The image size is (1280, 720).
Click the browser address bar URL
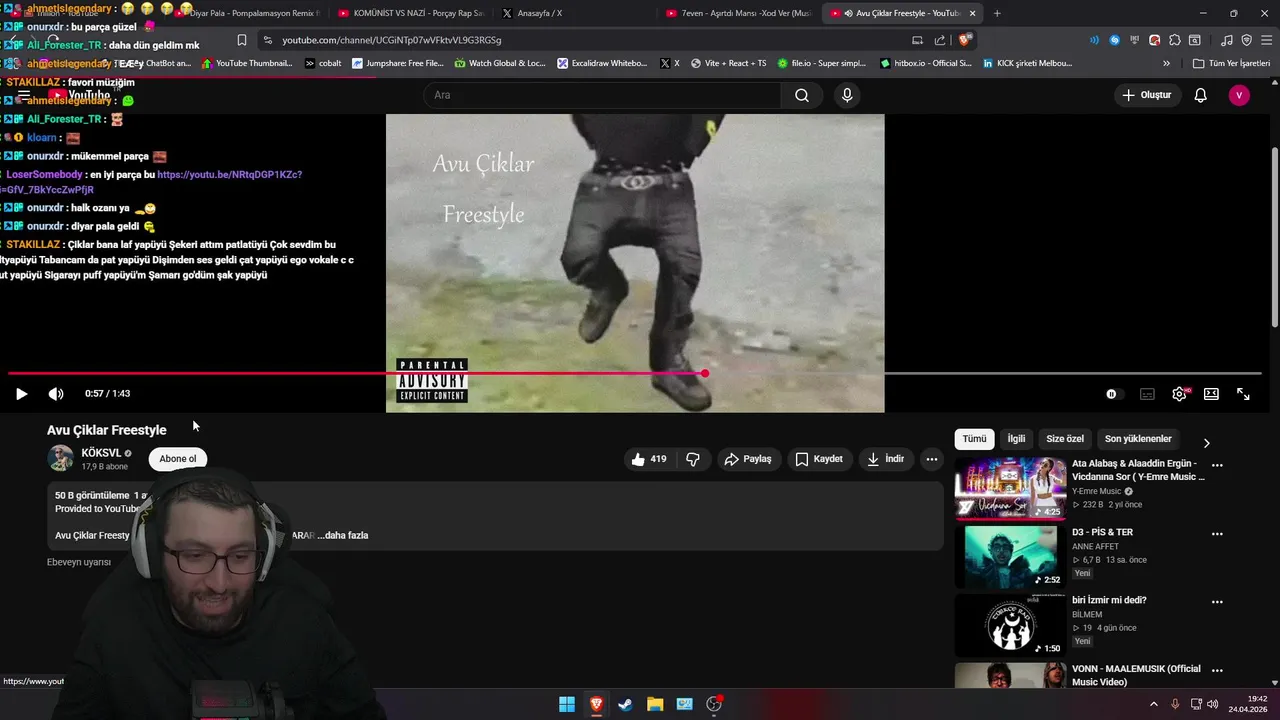pos(392,40)
